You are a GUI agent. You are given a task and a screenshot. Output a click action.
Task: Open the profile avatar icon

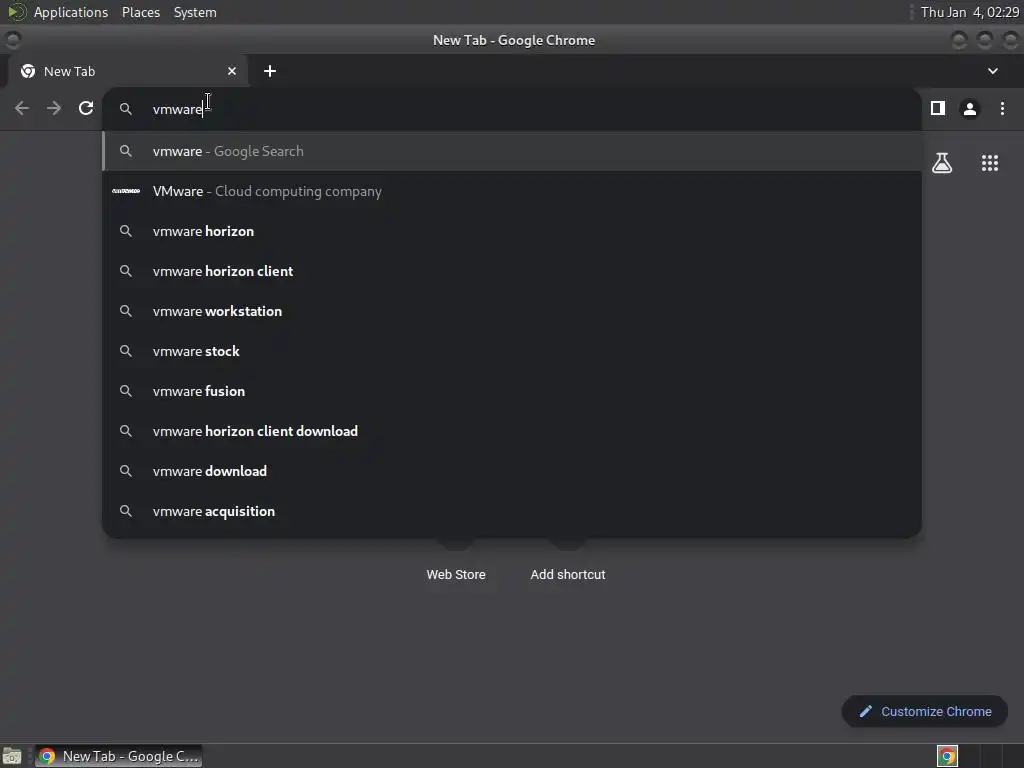point(970,108)
